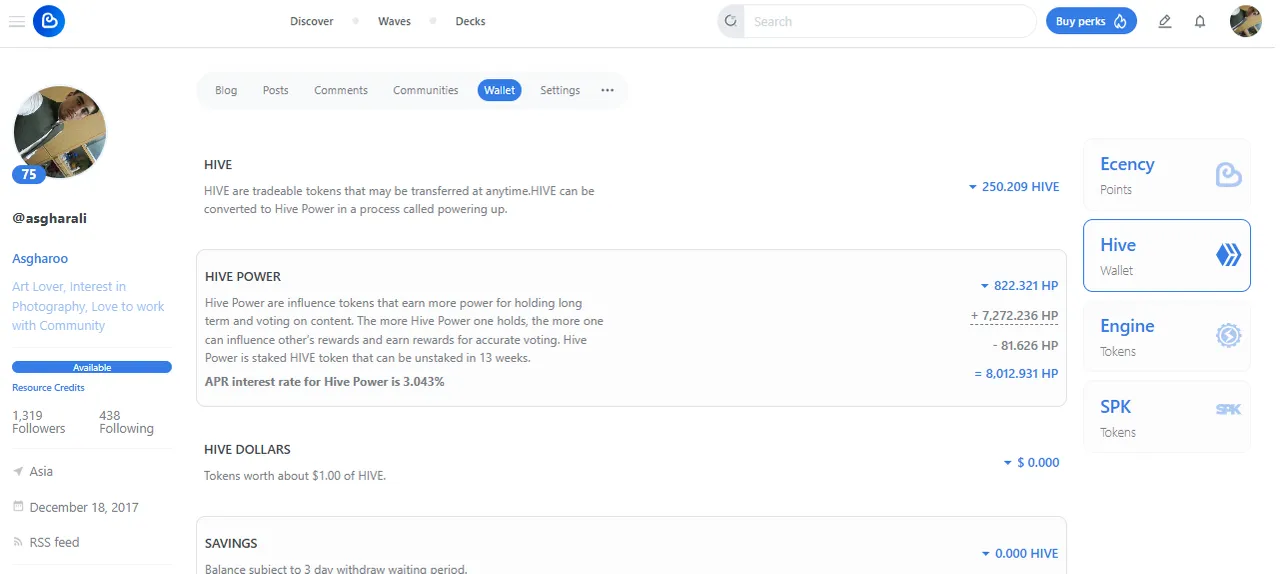1280x574 pixels.
Task: Open the SPK Tokens wallet card
Action: 1166,417
